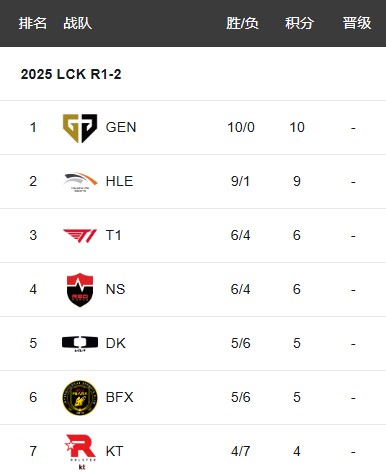Select the 晋级 column header
Image resolution: width=386 pixels, height=474 pixels.
357,23
